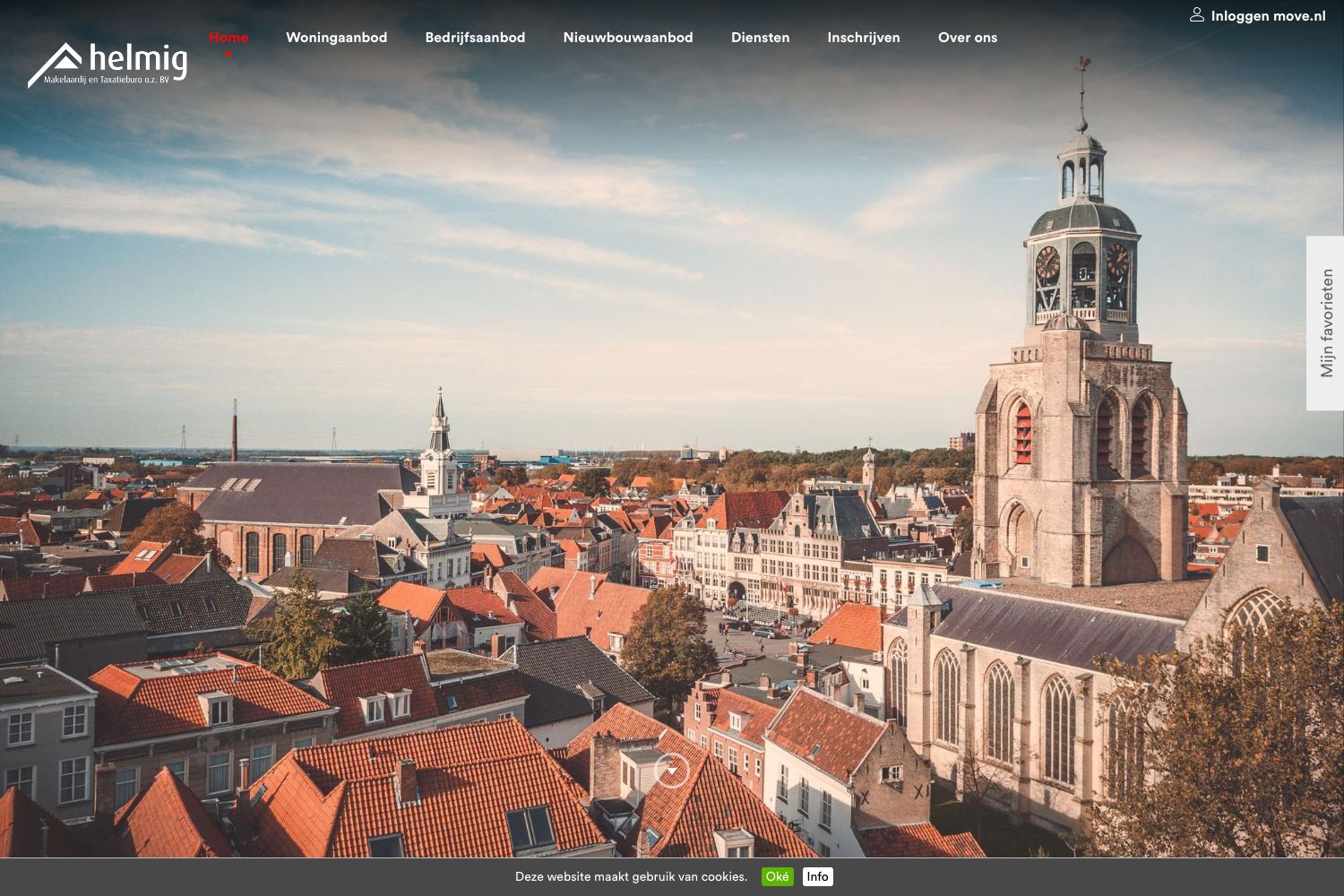Open the Home menu item

228,38
